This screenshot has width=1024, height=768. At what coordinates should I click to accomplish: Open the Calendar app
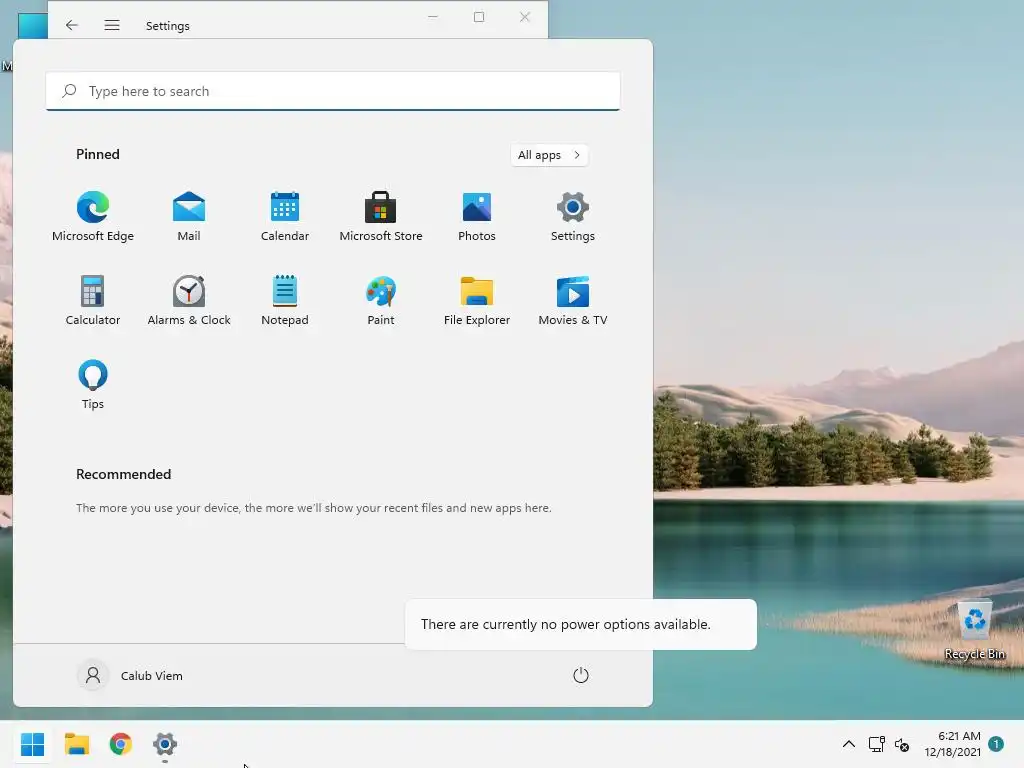(285, 217)
